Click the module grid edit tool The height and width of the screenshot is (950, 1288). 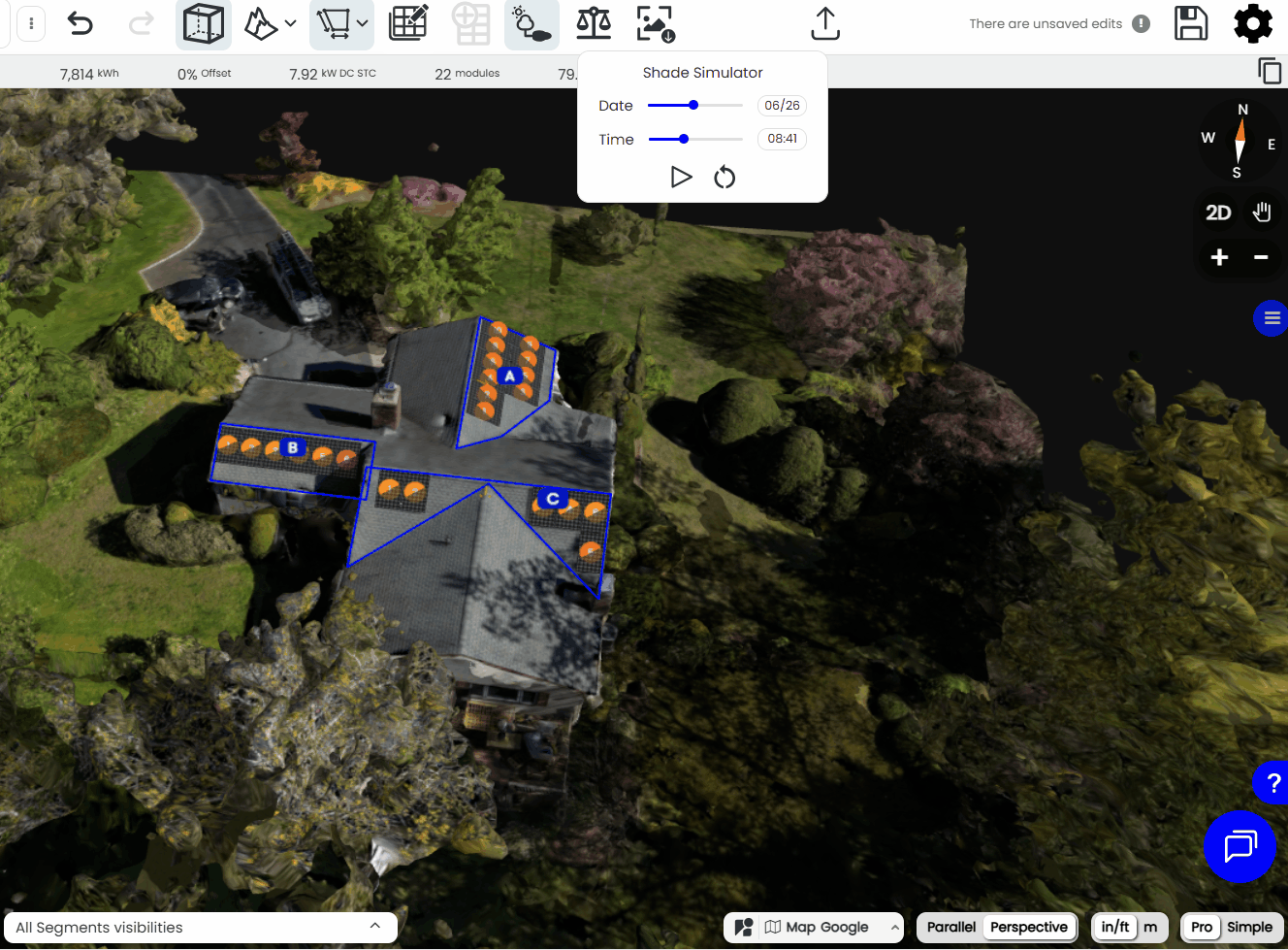(408, 23)
